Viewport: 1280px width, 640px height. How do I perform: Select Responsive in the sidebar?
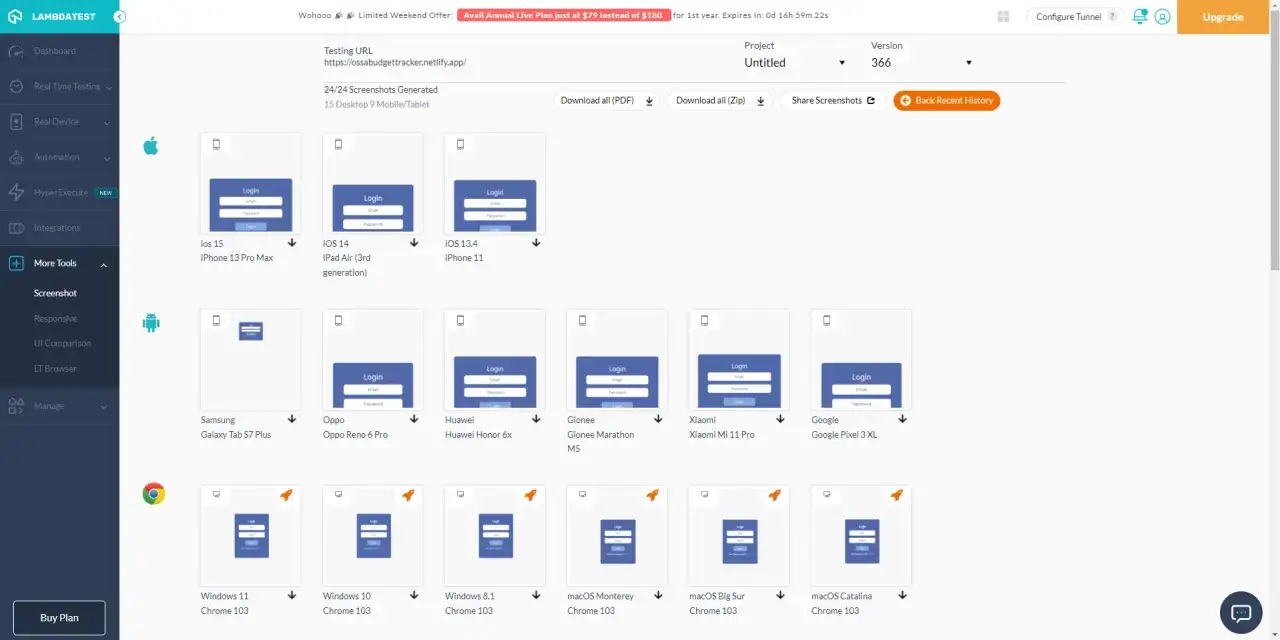(55, 318)
